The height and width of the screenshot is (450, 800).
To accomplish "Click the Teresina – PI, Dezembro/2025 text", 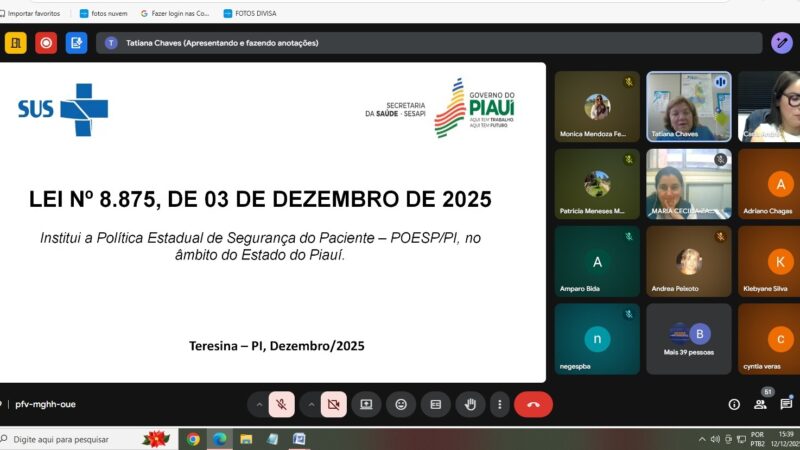I will point(277,346).
